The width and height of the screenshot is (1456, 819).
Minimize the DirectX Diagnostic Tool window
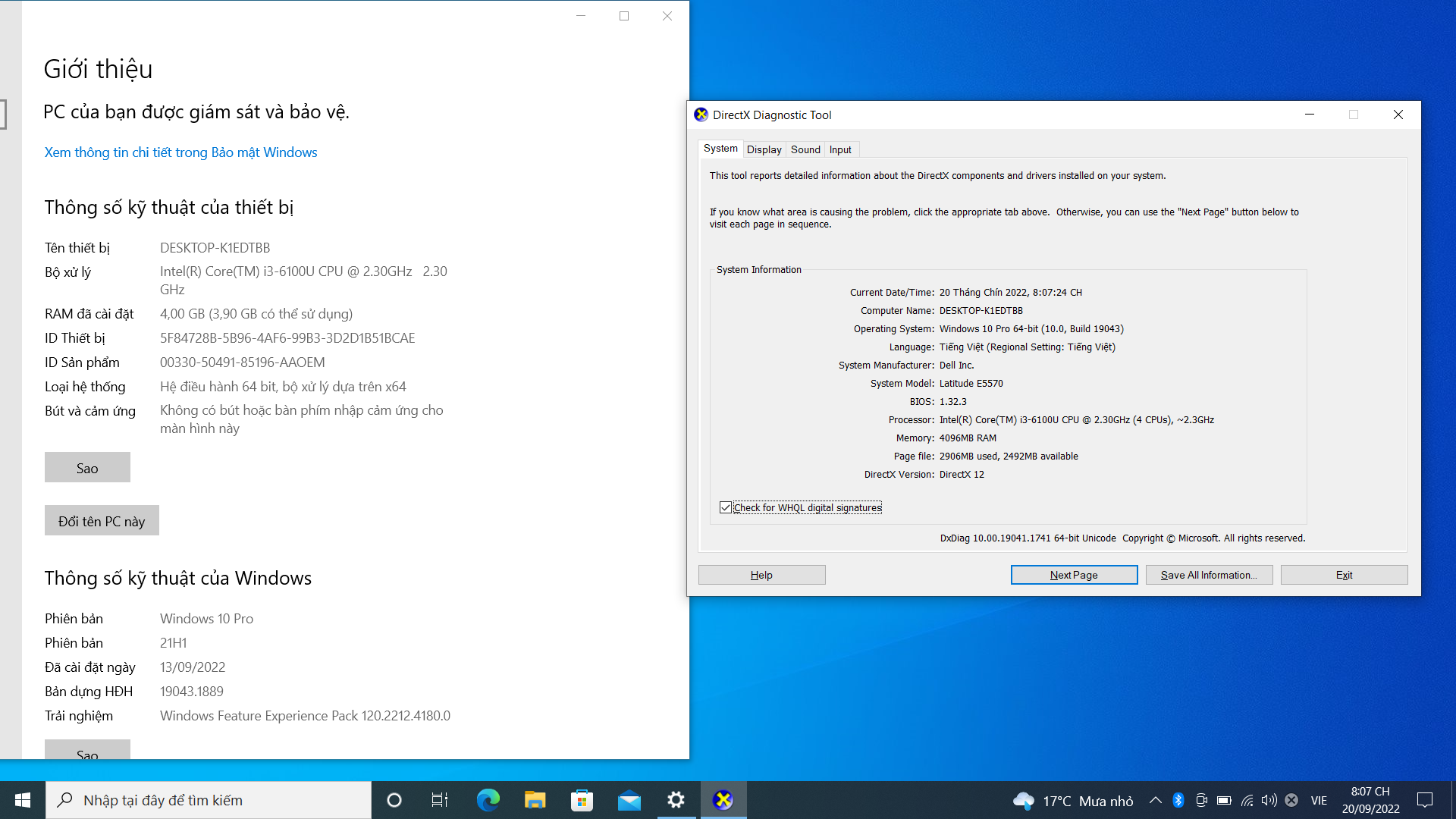tap(1309, 115)
